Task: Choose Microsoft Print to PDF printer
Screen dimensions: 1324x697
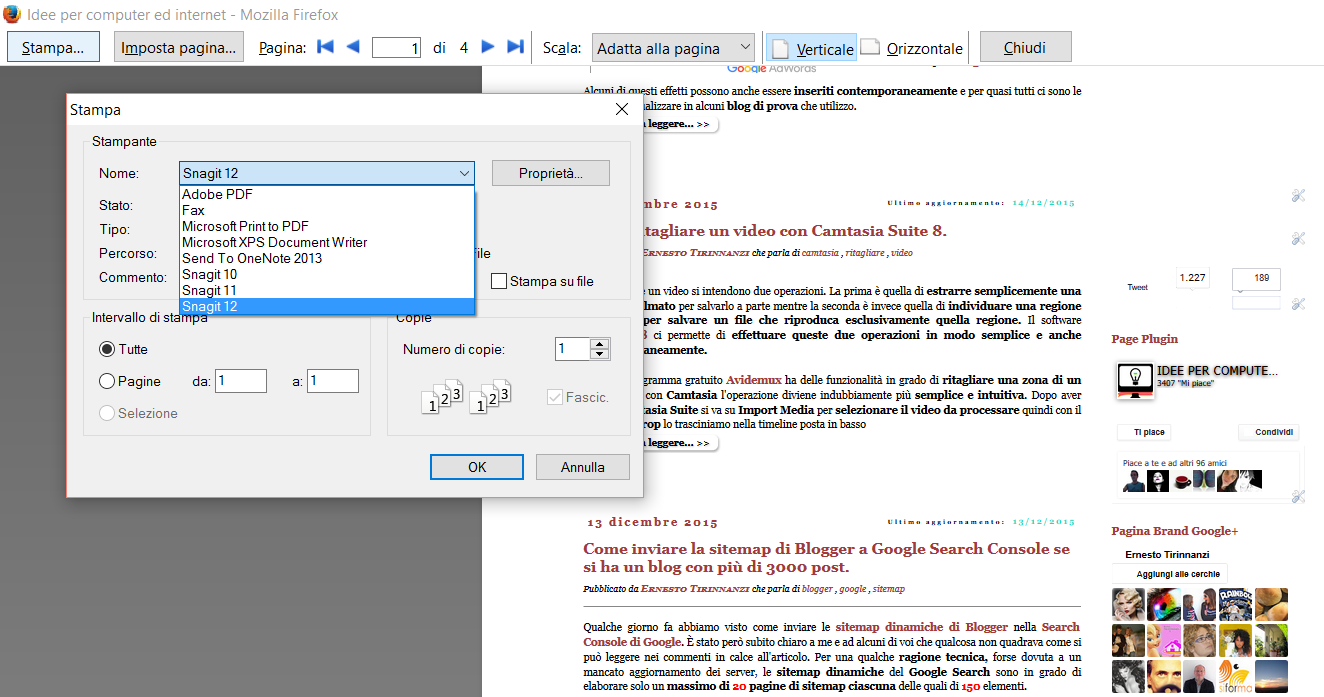Action: click(326, 226)
